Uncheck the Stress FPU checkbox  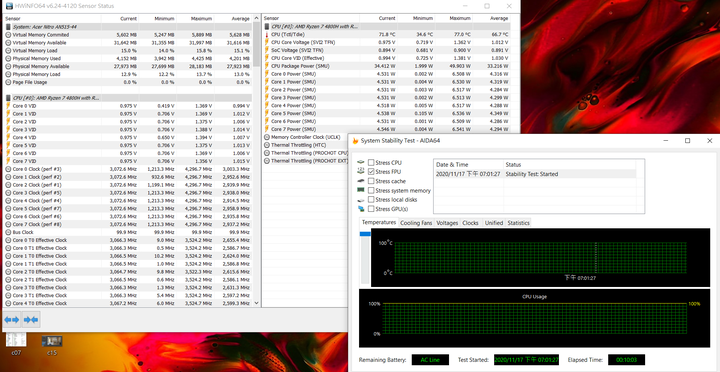click(x=371, y=172)
